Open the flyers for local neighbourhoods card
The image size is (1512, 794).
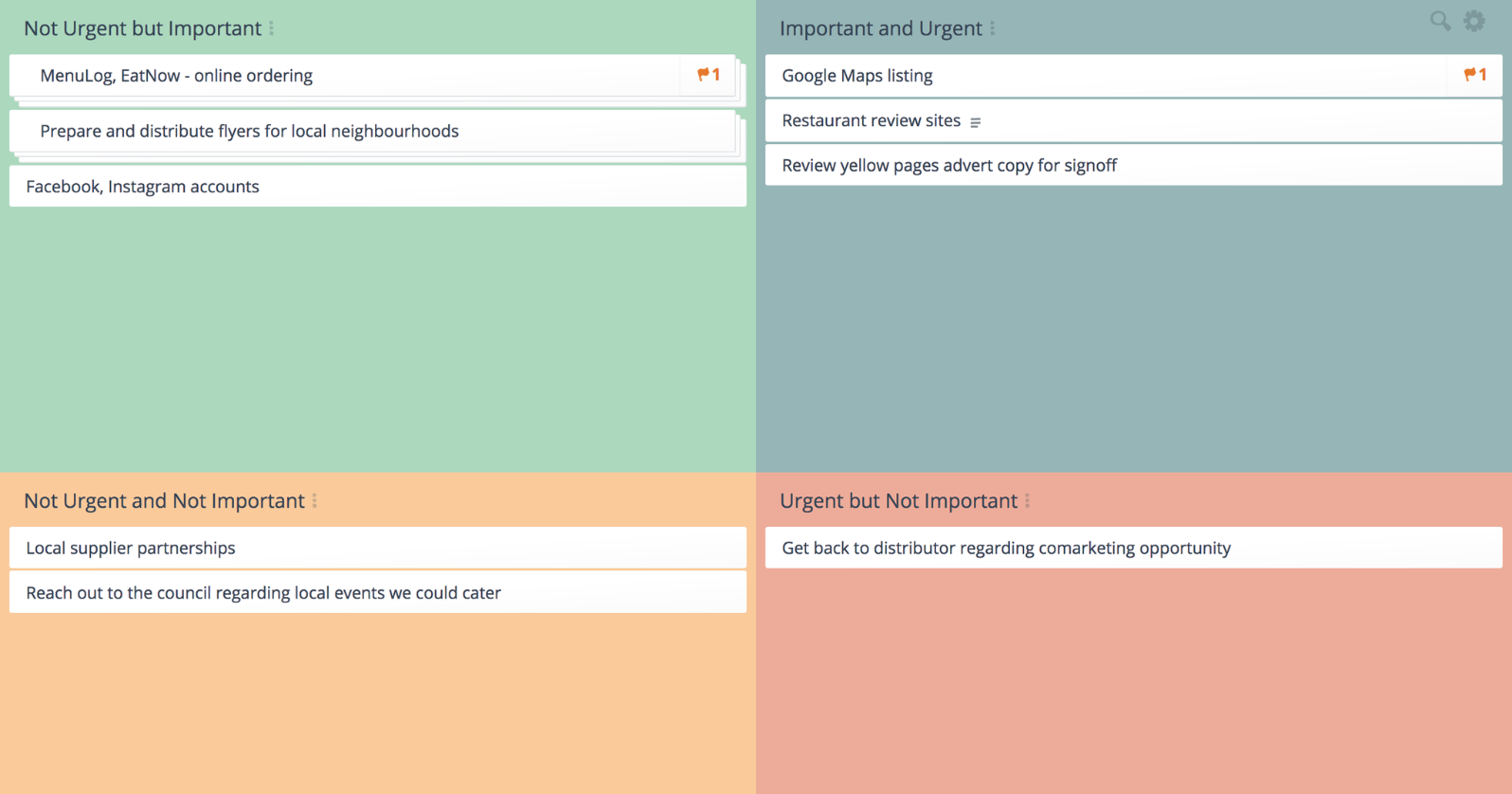(x=249, y=132)
